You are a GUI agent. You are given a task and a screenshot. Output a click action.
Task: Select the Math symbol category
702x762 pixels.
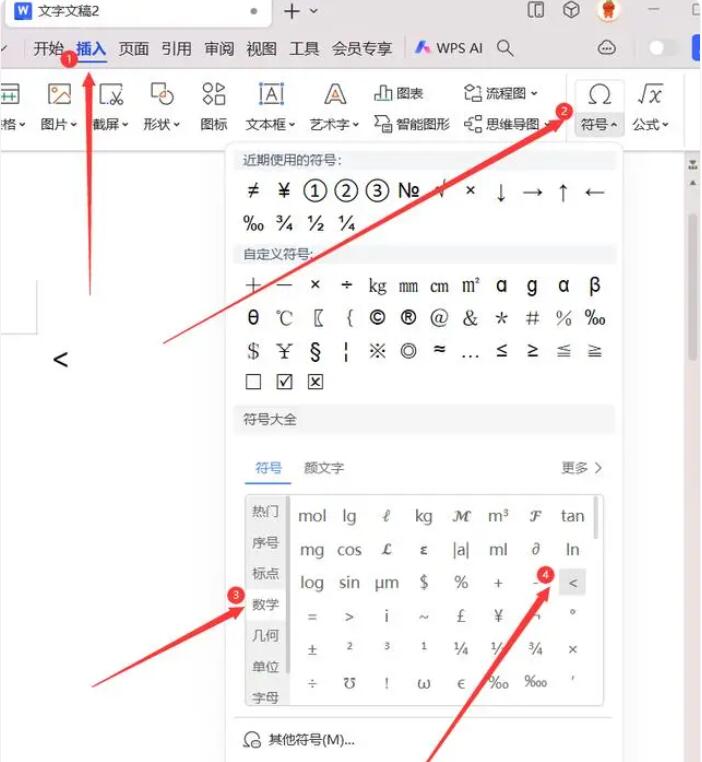[x=265, y=604]
